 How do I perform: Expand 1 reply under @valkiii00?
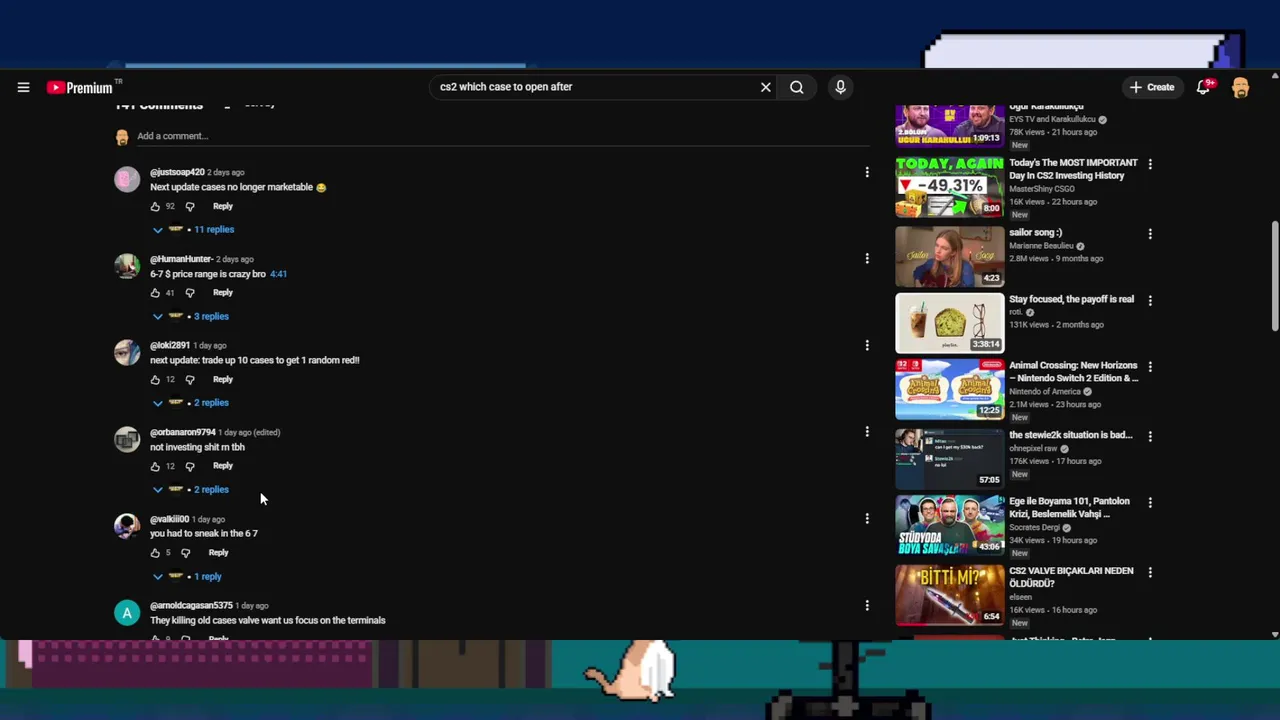coord(188,576)
